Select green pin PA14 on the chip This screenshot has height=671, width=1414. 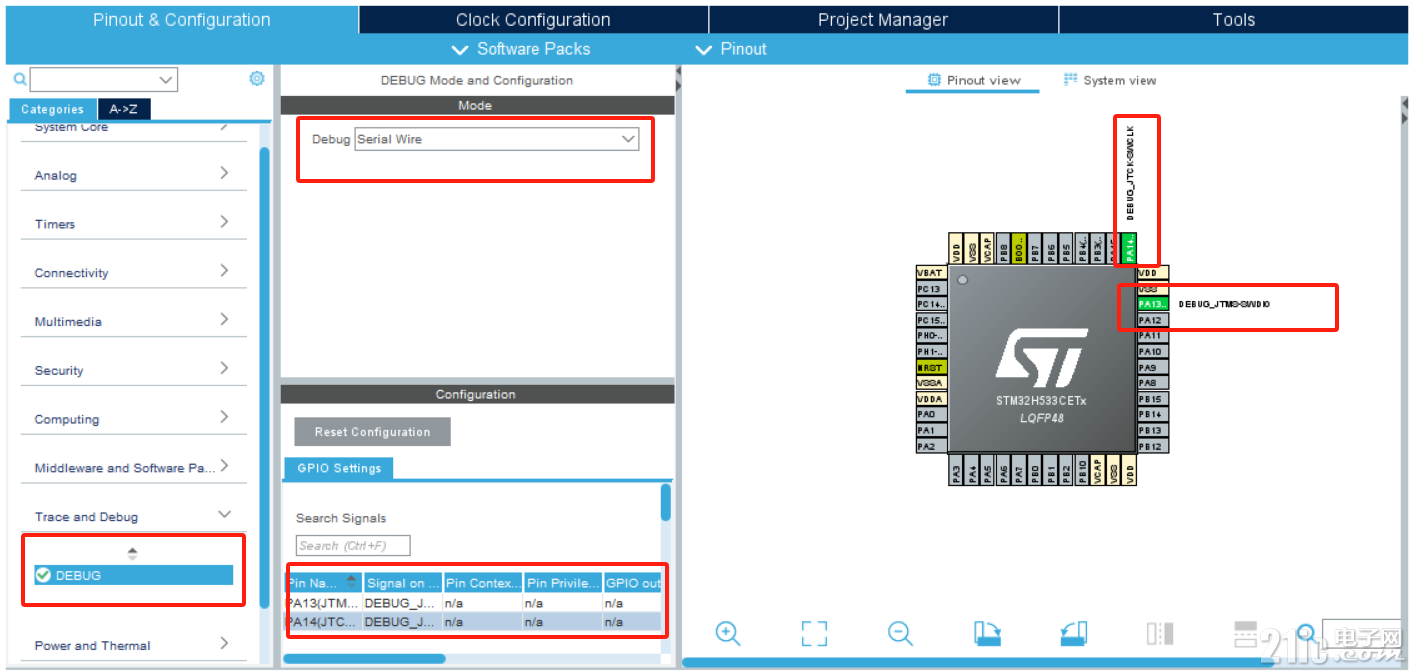click(x=1130, y=249)
